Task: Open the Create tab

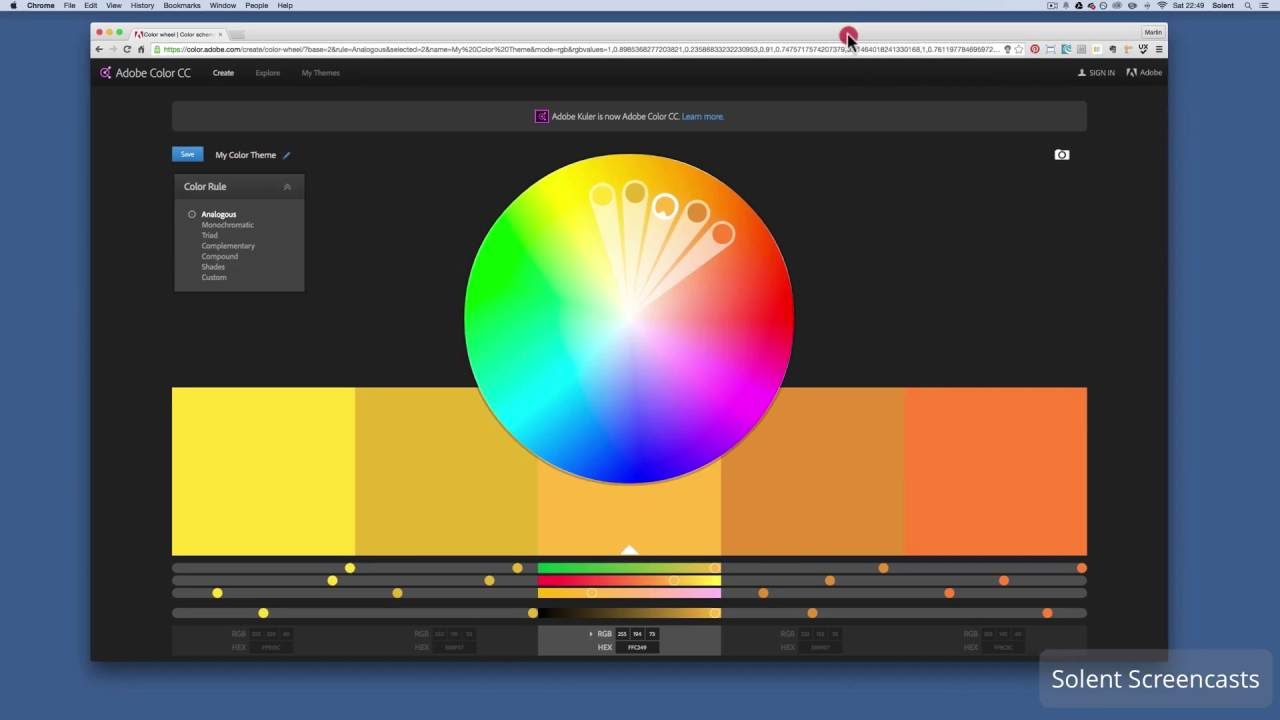Action: [x=223, y=73]
